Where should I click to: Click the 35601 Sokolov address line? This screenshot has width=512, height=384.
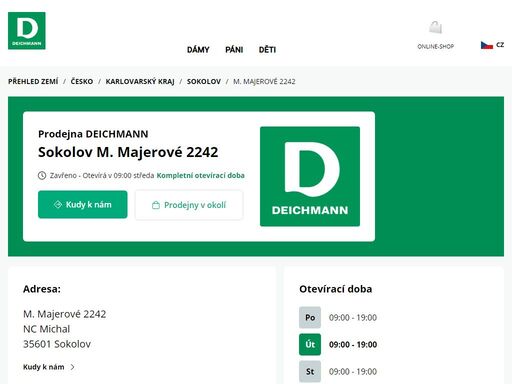(57, 344)
